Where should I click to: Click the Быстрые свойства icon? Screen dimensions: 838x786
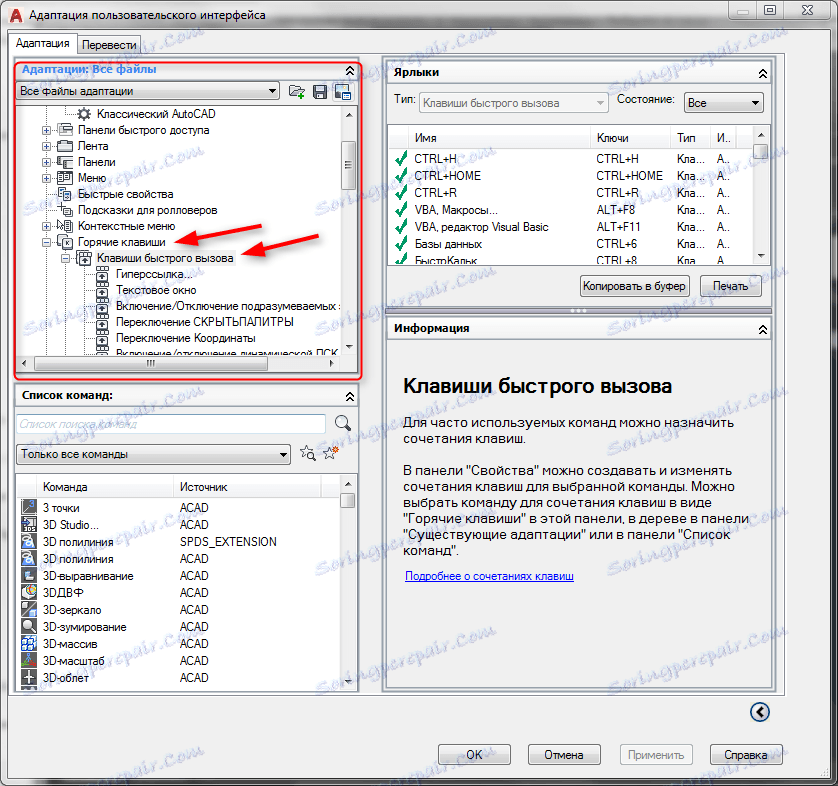(65, 194)
